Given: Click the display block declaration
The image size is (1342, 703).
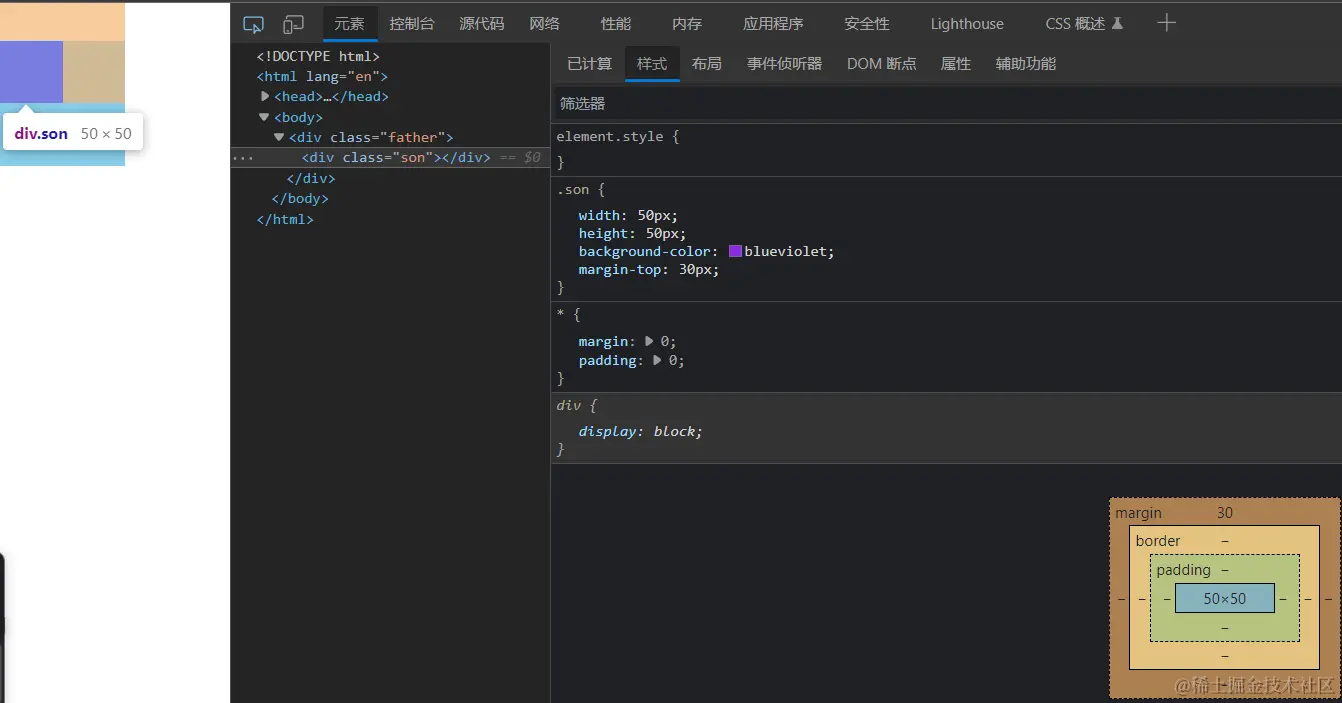Looking at the screenshot, I should (640, 431).
